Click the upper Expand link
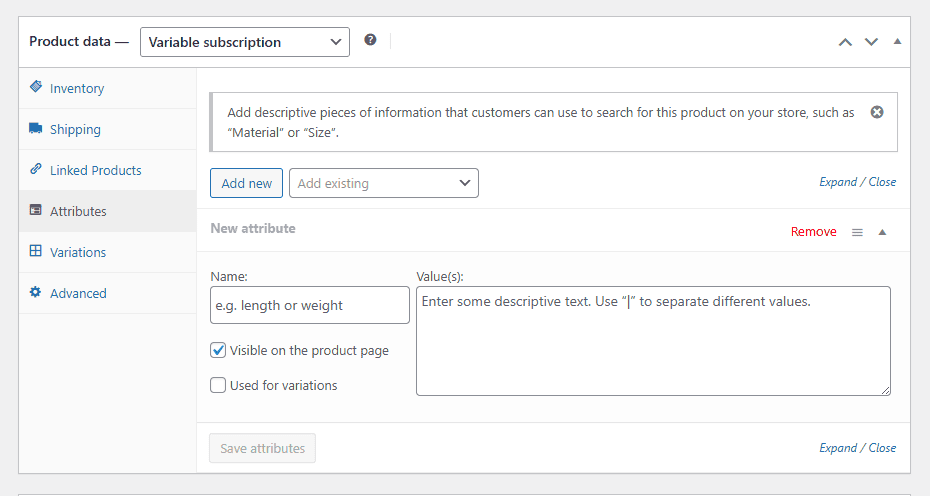The width and height of the screenshot is (930, 496). click(837, 182)
